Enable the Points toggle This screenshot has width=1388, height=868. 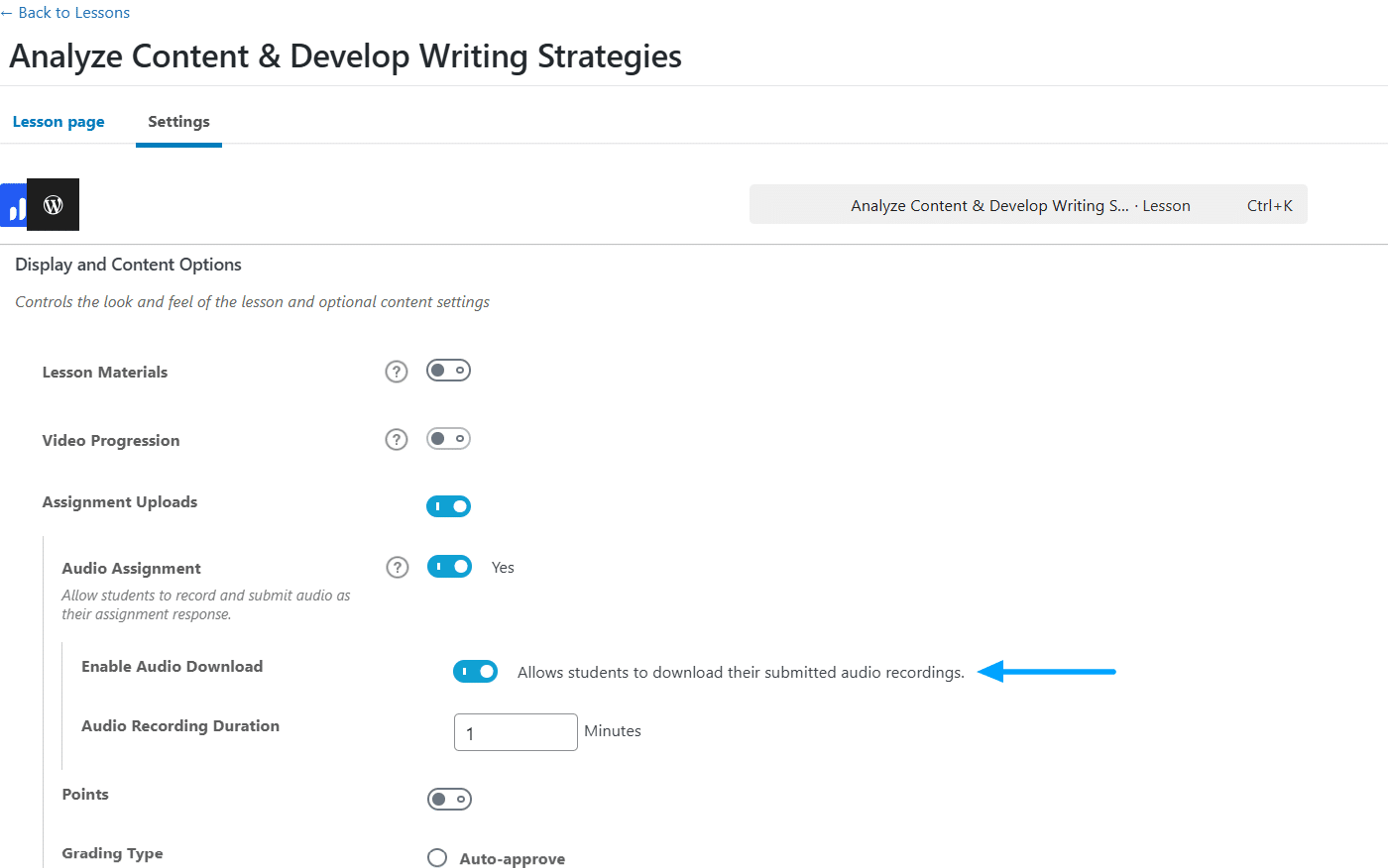point(449,799)
